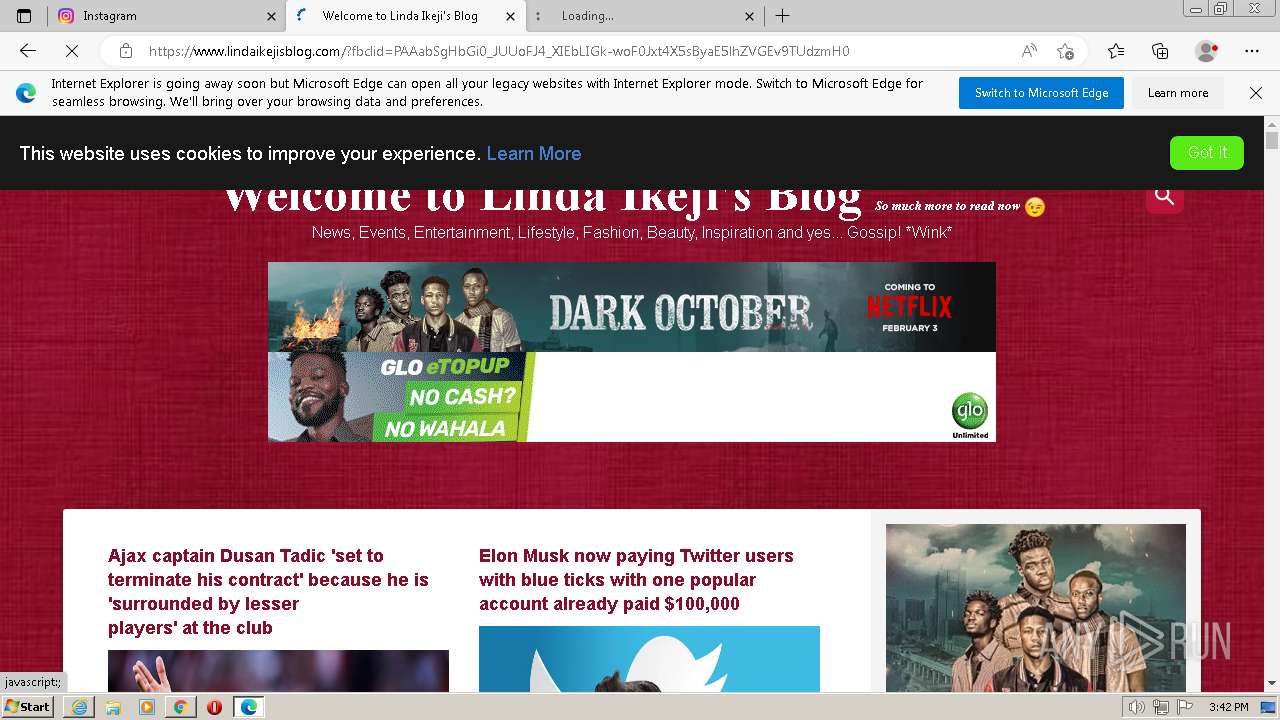Screen dimensions: 1280x720
Task: View site information lock icon
Action: coord(126,51)
